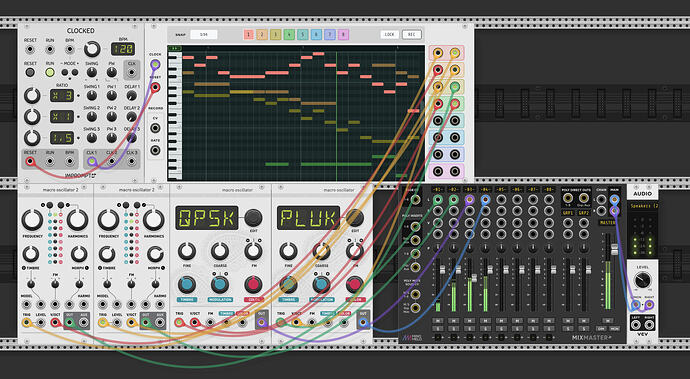Click the CLK 3 output jack on Clocked
690x379 pixels.
pyautogui.click(x=132, y=162)
